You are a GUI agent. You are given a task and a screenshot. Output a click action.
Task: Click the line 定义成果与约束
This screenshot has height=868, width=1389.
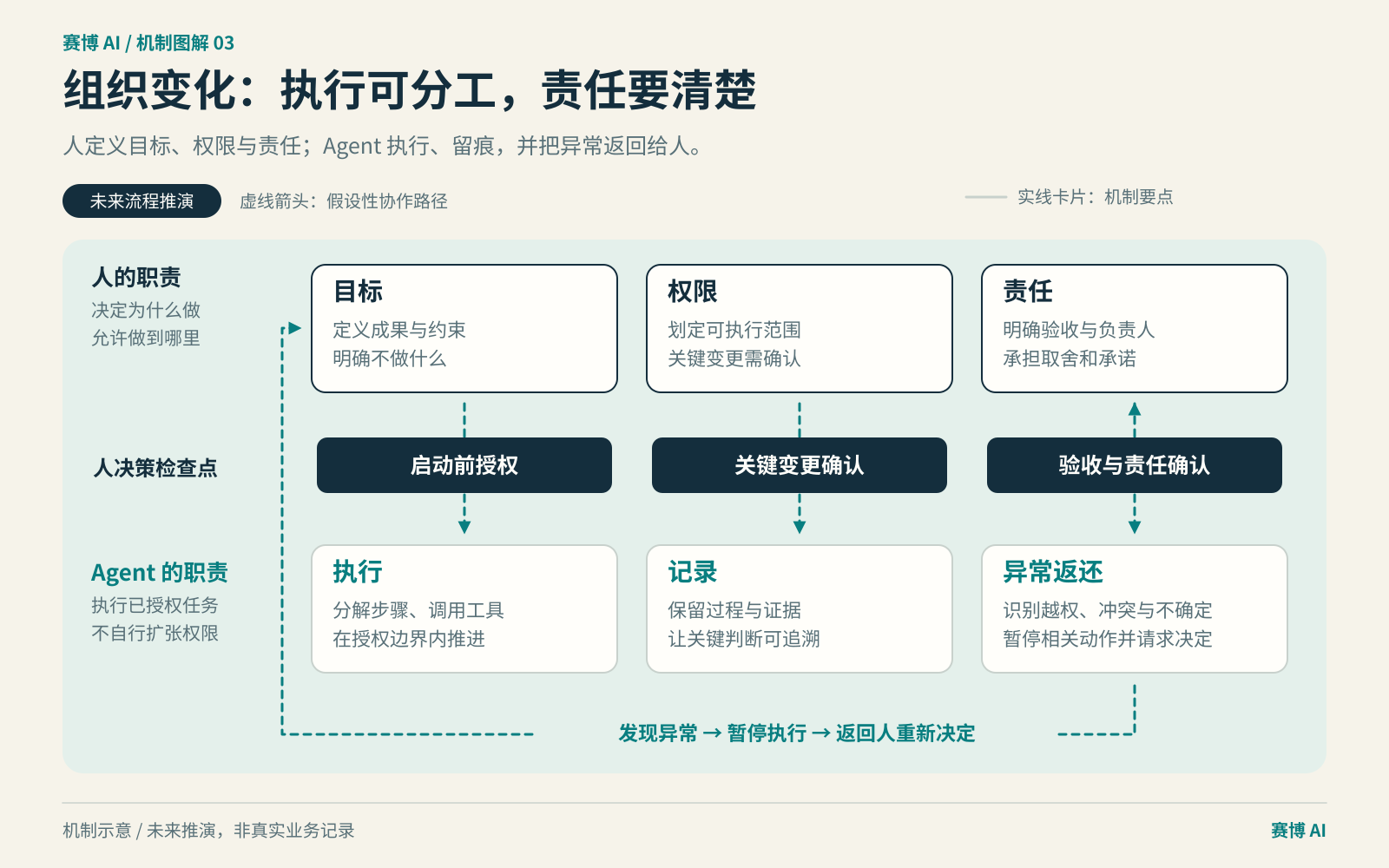pos(399,330)
